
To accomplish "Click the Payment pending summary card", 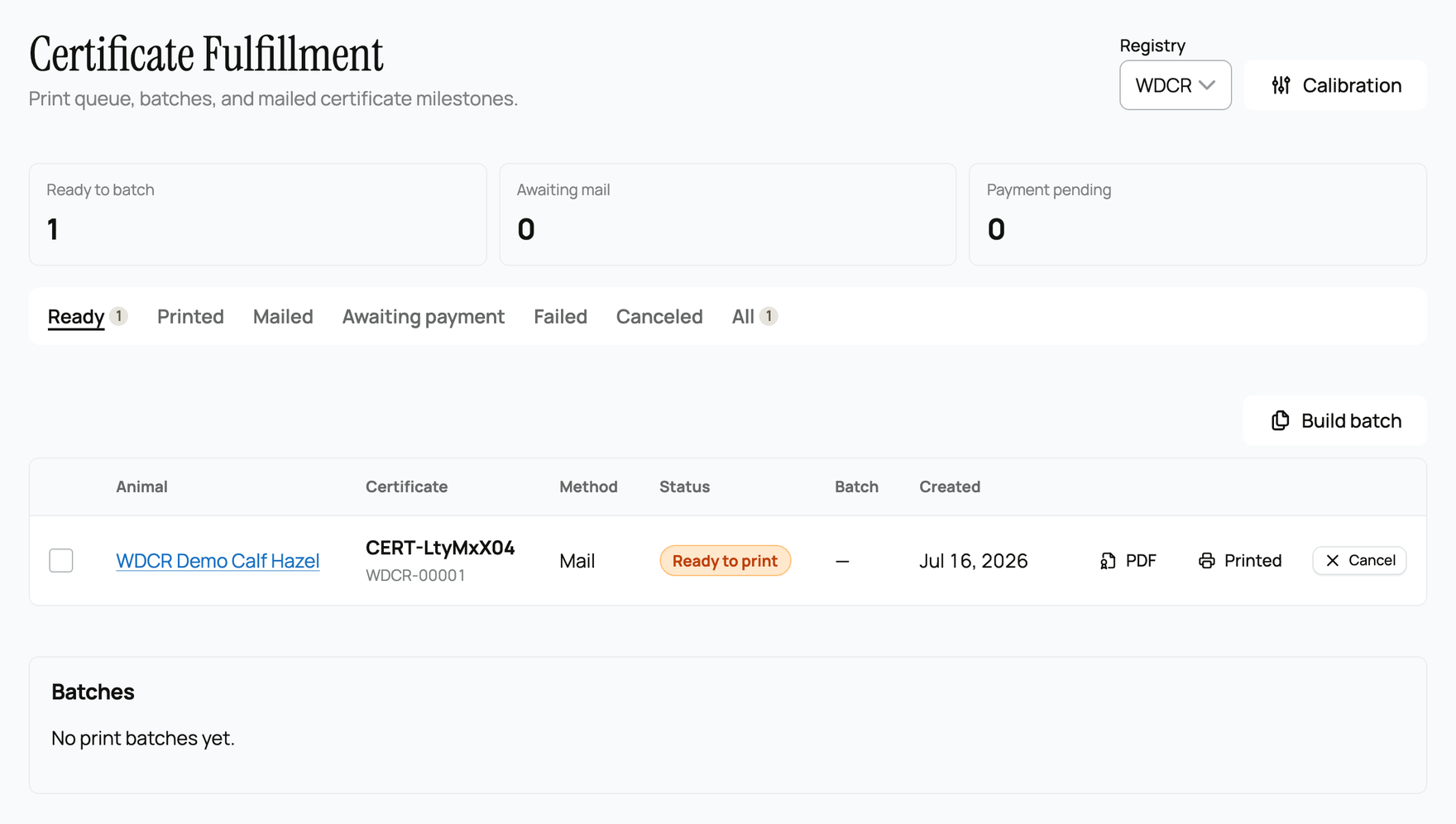I will [x=1198, y=214].
